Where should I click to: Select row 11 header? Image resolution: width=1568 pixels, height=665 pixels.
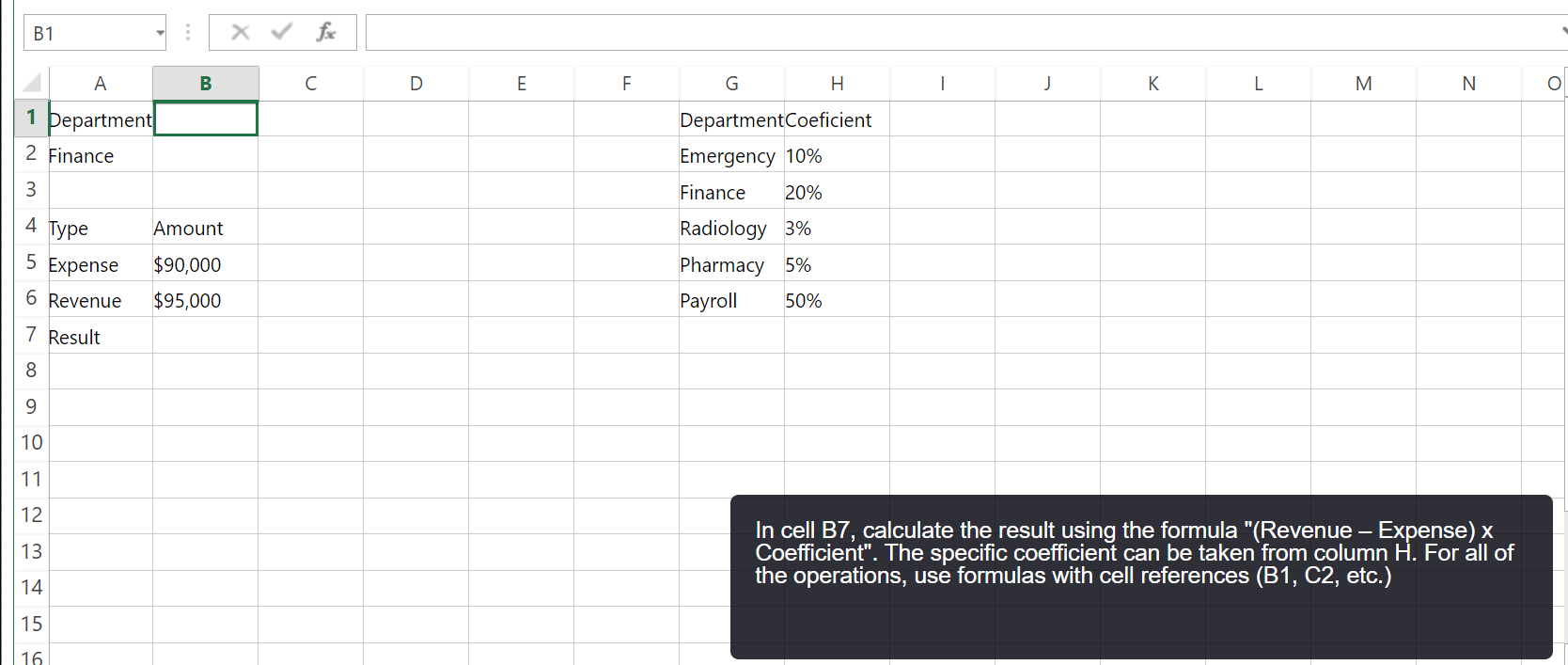pyautogui.click(x=32, y=480)
